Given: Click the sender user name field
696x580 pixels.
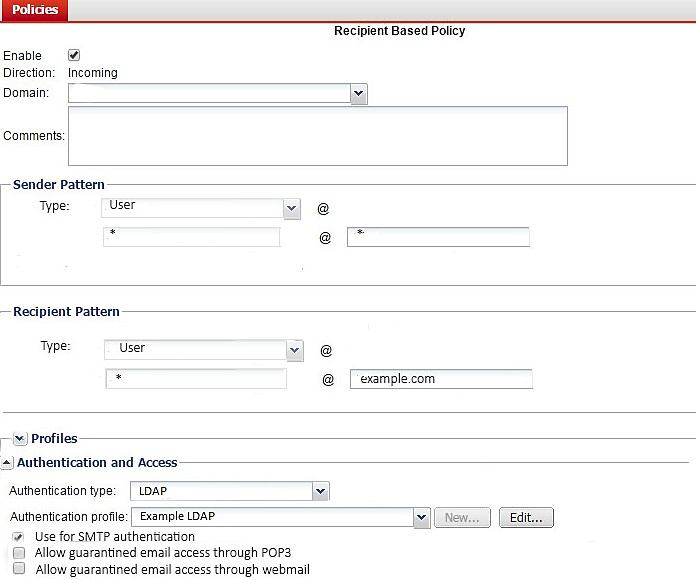Looking at the screenshot, I should pos(192,237).
